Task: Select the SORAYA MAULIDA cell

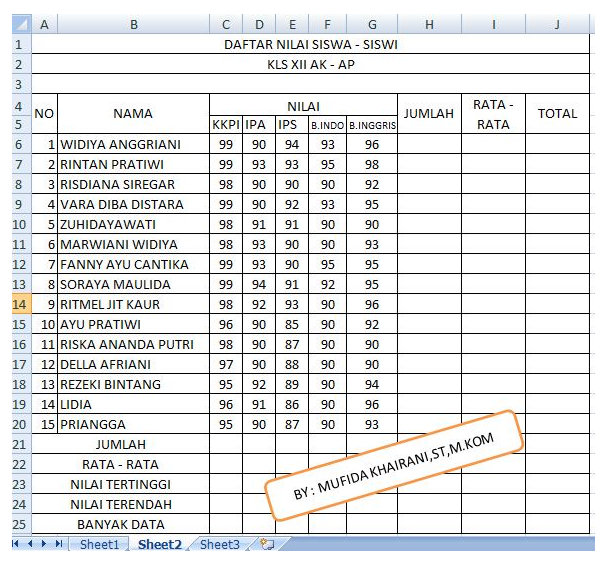Action: click(133, 284)
